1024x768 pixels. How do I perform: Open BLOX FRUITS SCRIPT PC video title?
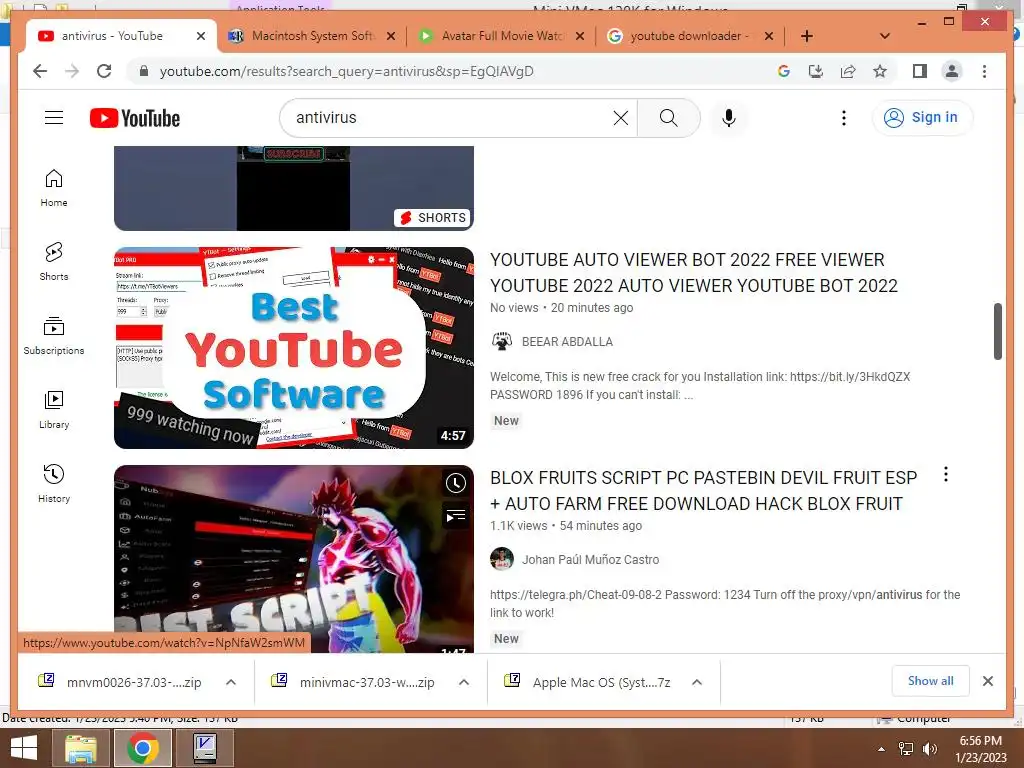pyautogui.click(x=703, y=490)
